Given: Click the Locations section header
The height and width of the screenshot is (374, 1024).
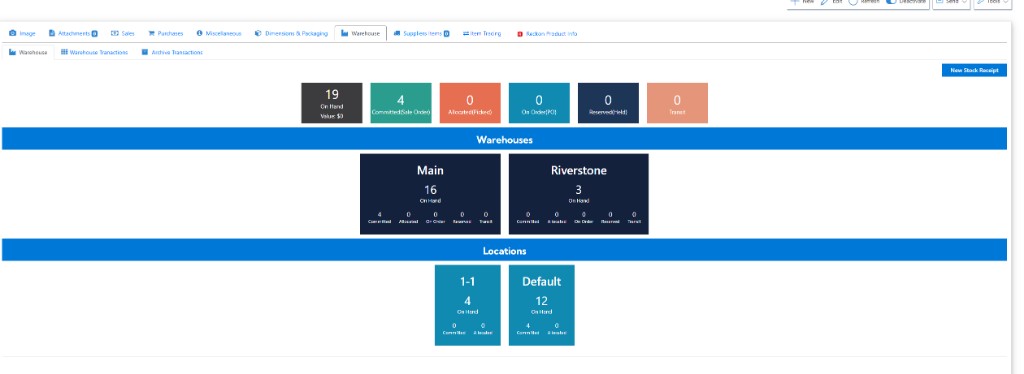Looking at the screenshot, I should click(504, 250).
